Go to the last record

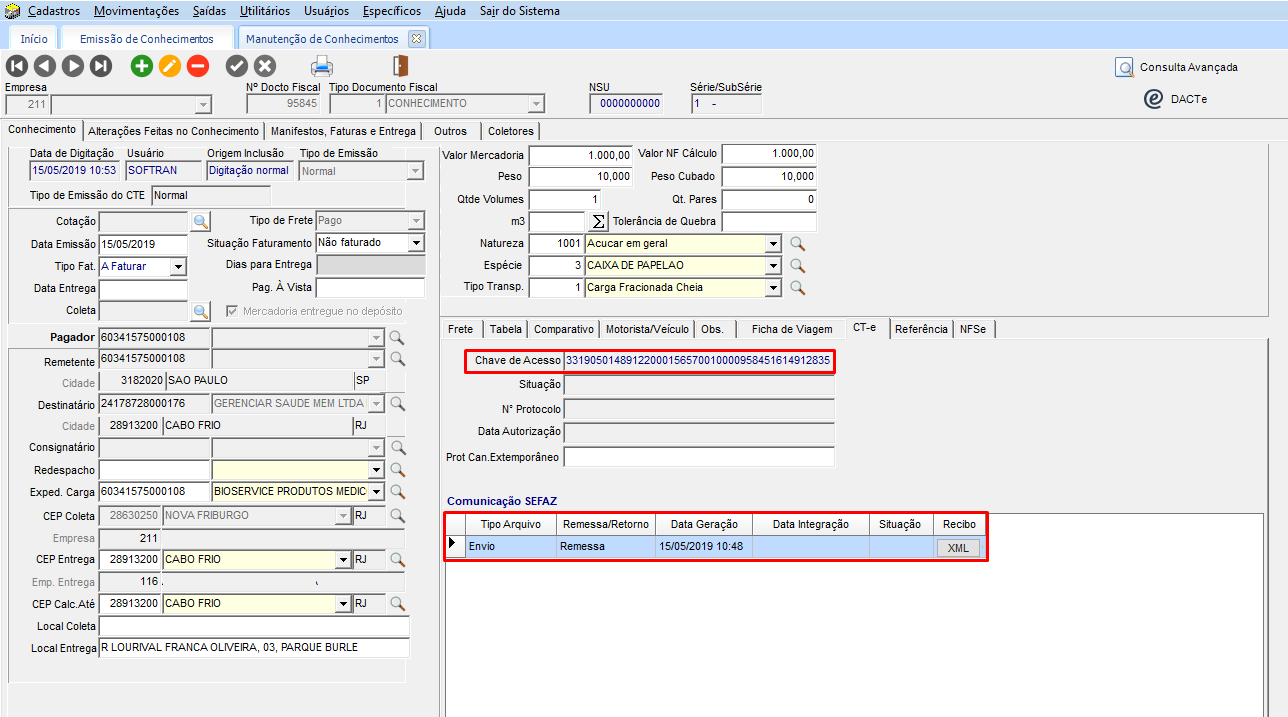[x=101, y=66]
